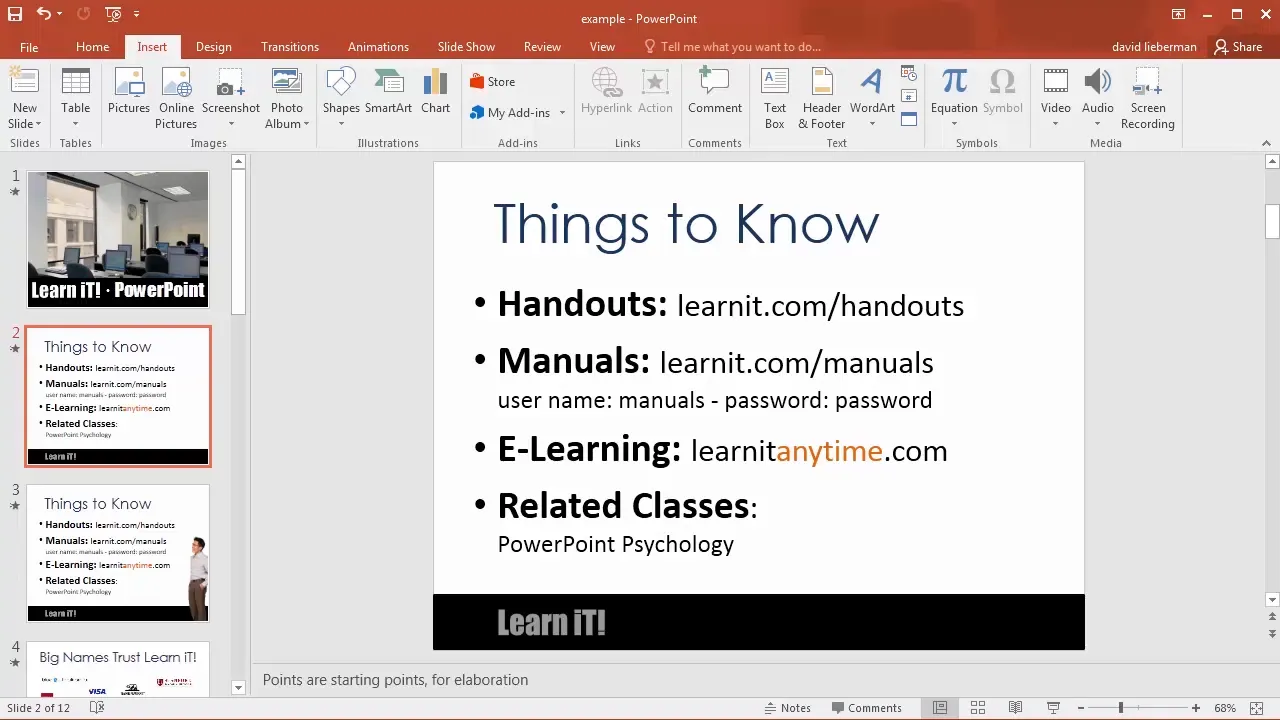The height and width of the screenshot is (720, 1280).
Task: Start Slide Show from status bar
Action: tap(1053, 708)
